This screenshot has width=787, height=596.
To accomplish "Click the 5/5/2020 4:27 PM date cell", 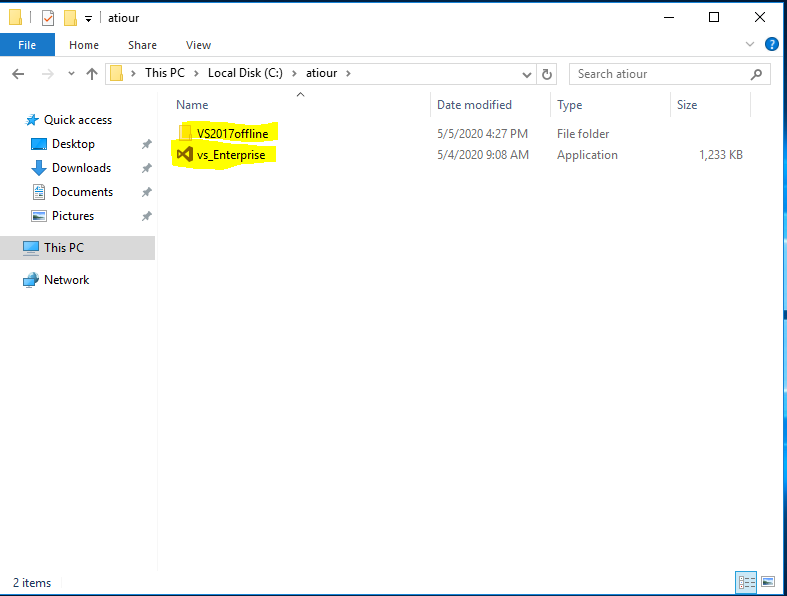I will tap(482, 134).
